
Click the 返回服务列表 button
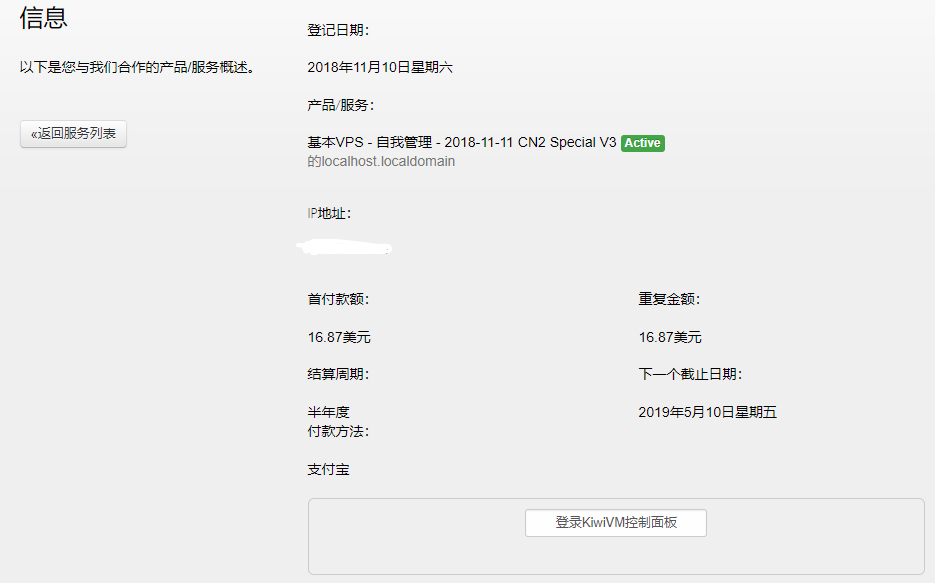[x=73, y=134]
